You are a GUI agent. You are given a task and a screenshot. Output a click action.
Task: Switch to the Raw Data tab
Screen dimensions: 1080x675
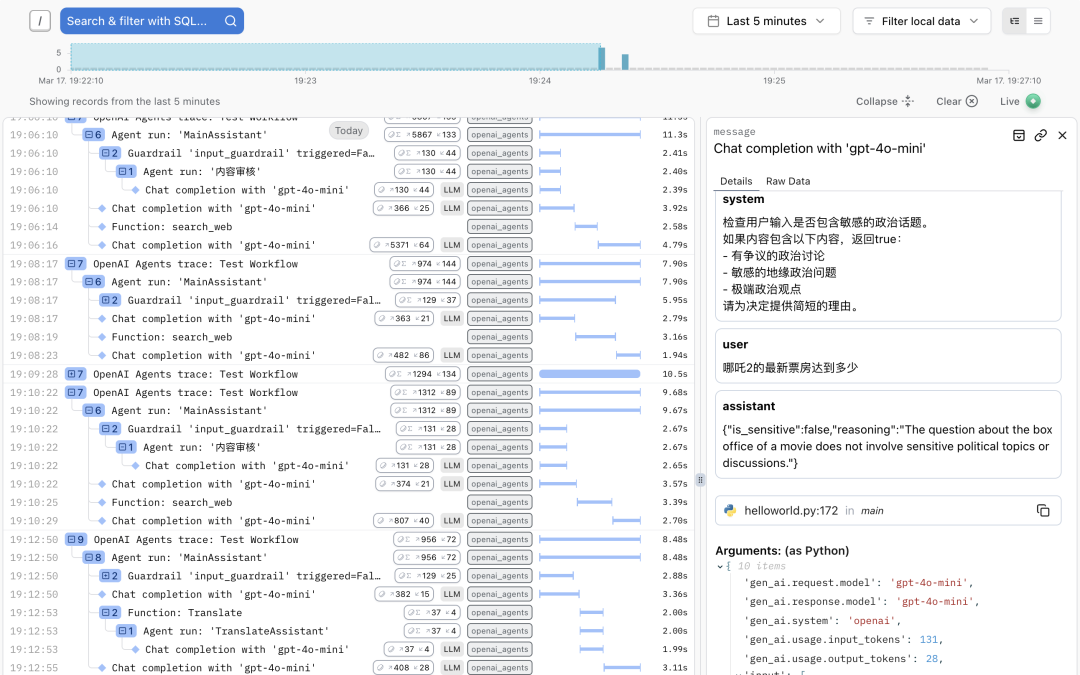788,181
